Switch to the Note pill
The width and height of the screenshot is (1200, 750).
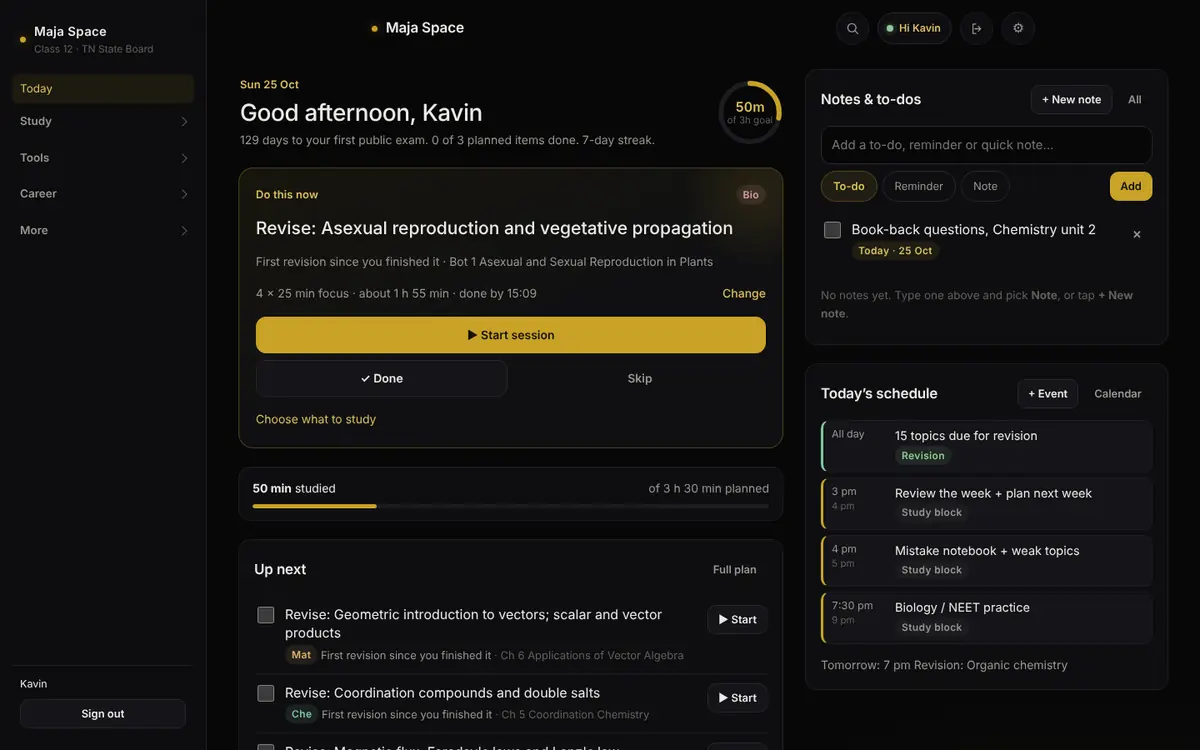985,186
